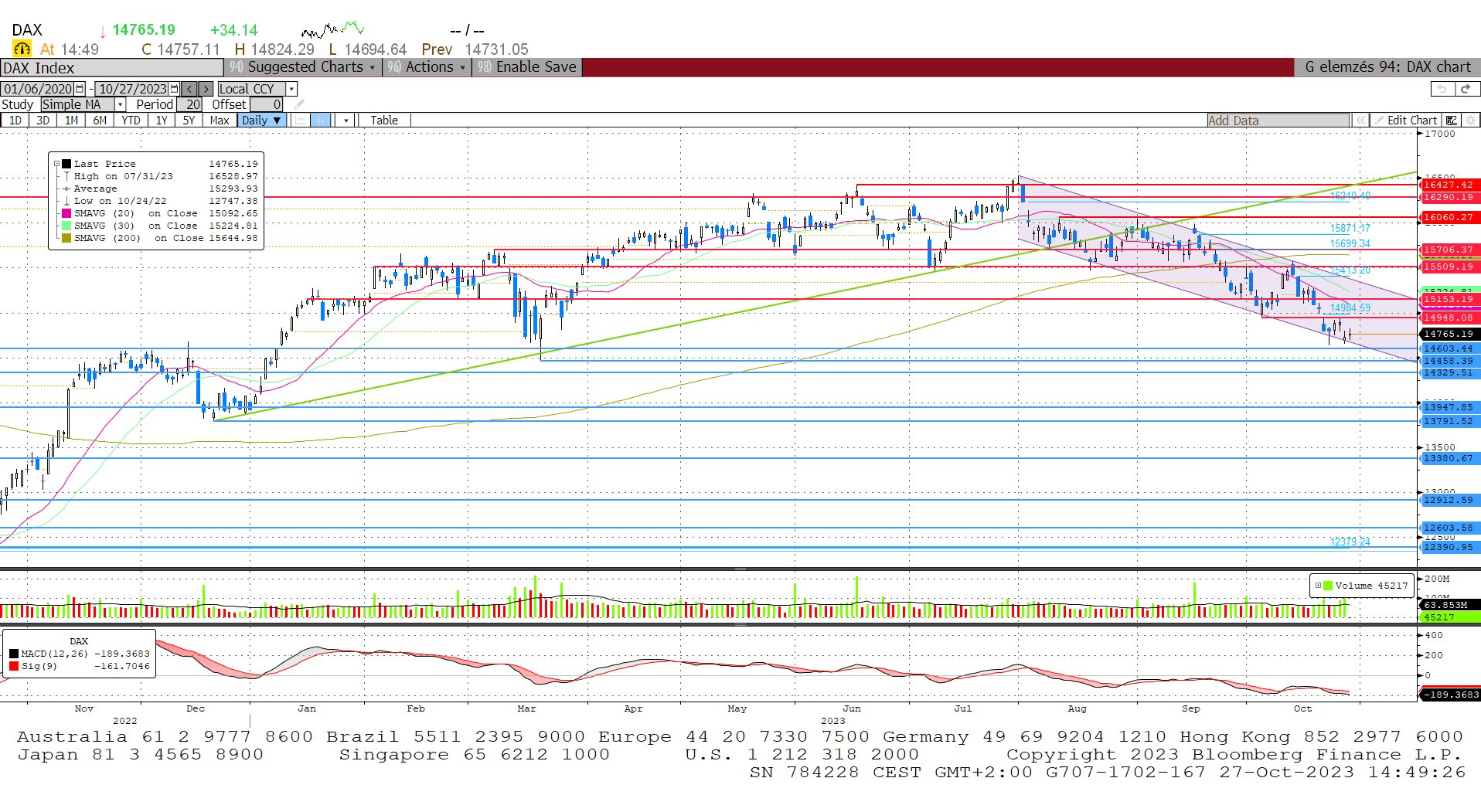Image resolution: width=1481 pixels, height=812 pixels.
Task: Collapse the side panel double-chevron icon
Action: [1360, 121]
